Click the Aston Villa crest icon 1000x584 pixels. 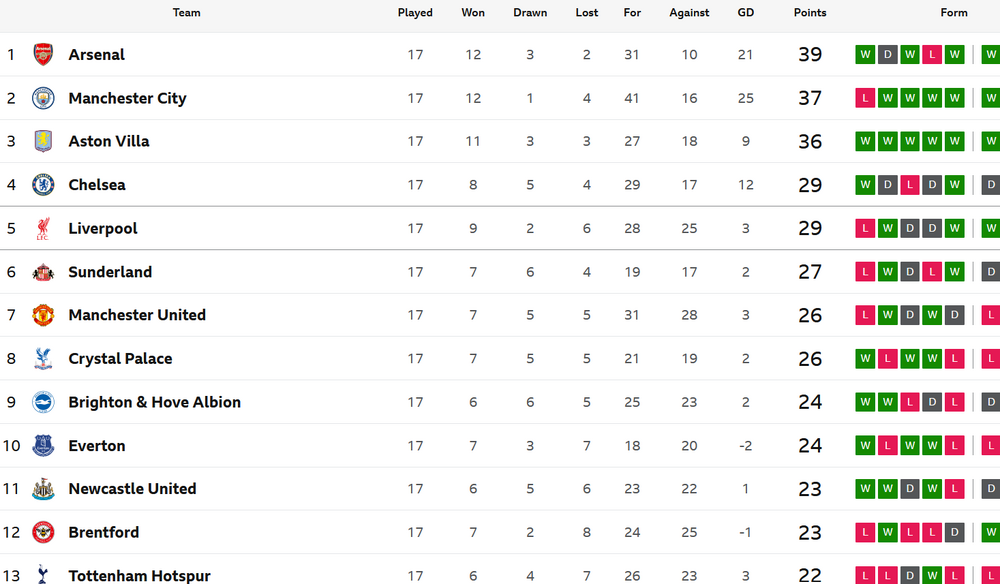tap(43, 141)
